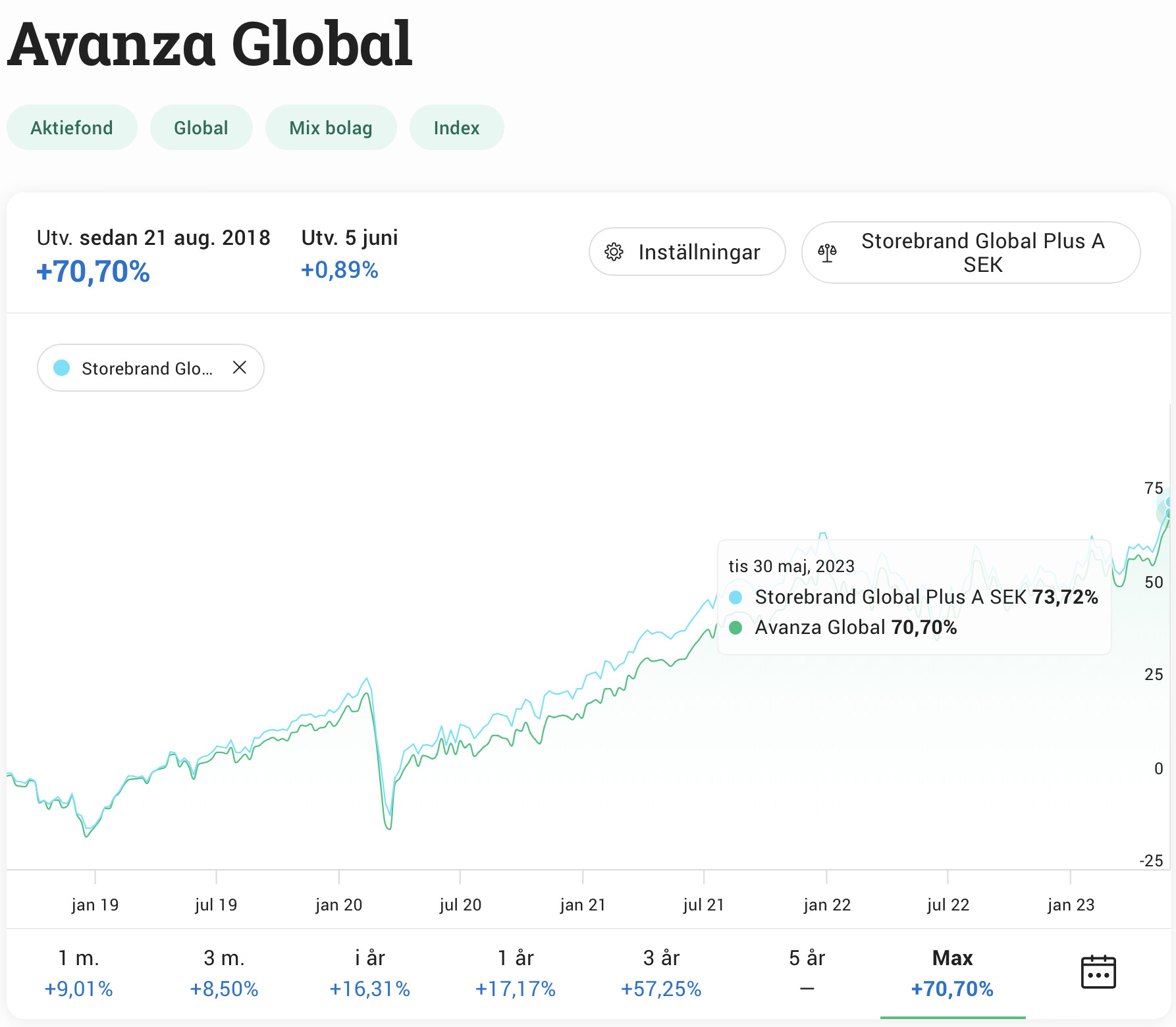Switch chart to i år period
This screenshot has height=1027, width=1176.
pos(369,973)
